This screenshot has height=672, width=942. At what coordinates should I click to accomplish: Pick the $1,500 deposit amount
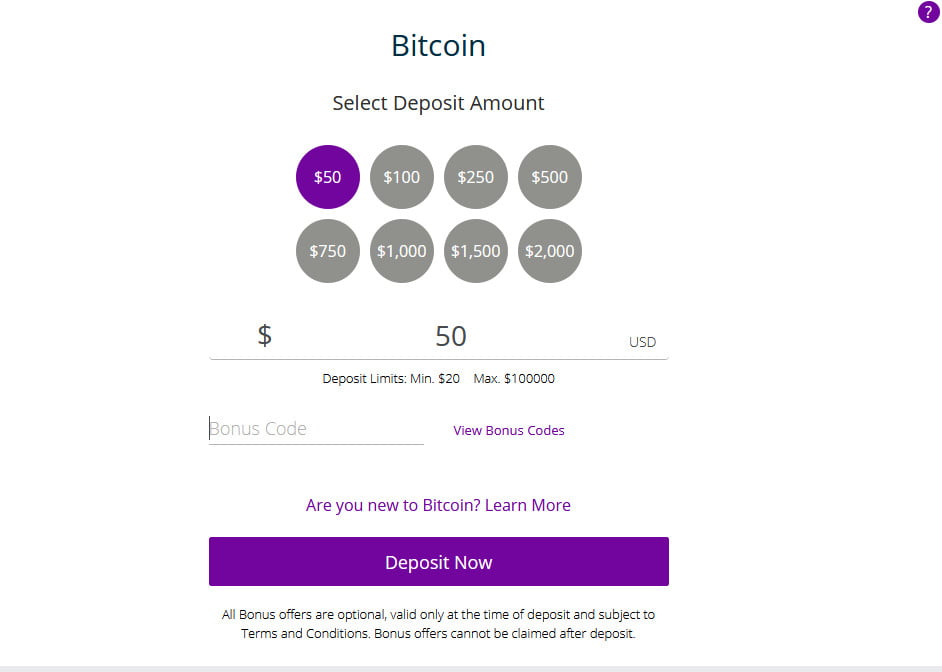[x=475, y=250]
